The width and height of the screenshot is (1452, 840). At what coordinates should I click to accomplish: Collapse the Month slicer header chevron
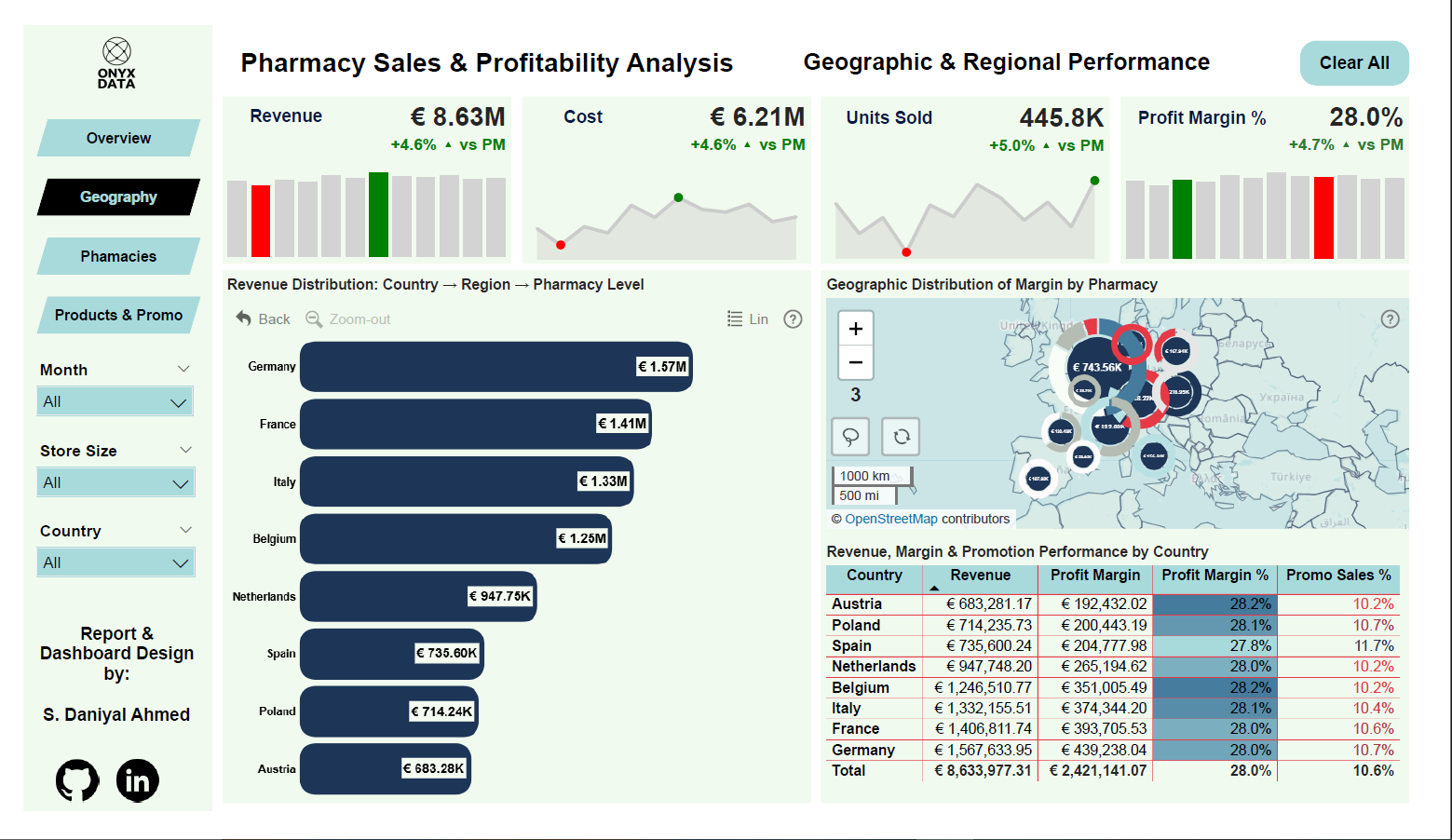tap(183, 370)
